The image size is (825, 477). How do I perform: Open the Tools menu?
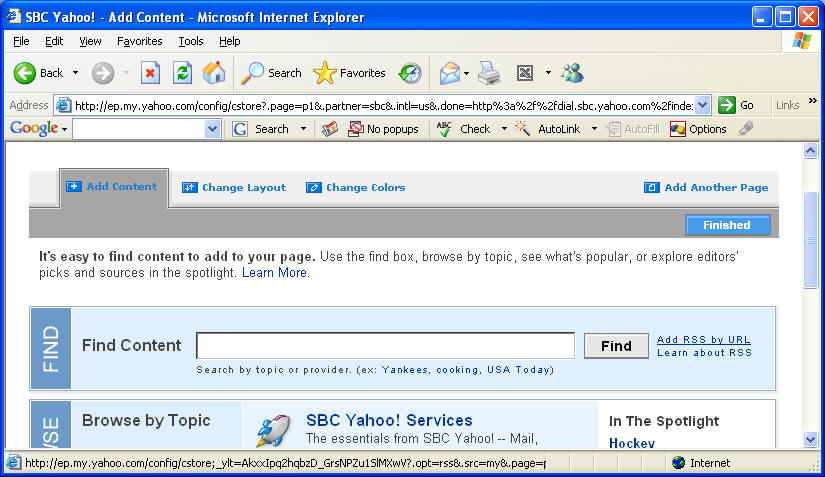pyautogui.click(x=190, y=41)
